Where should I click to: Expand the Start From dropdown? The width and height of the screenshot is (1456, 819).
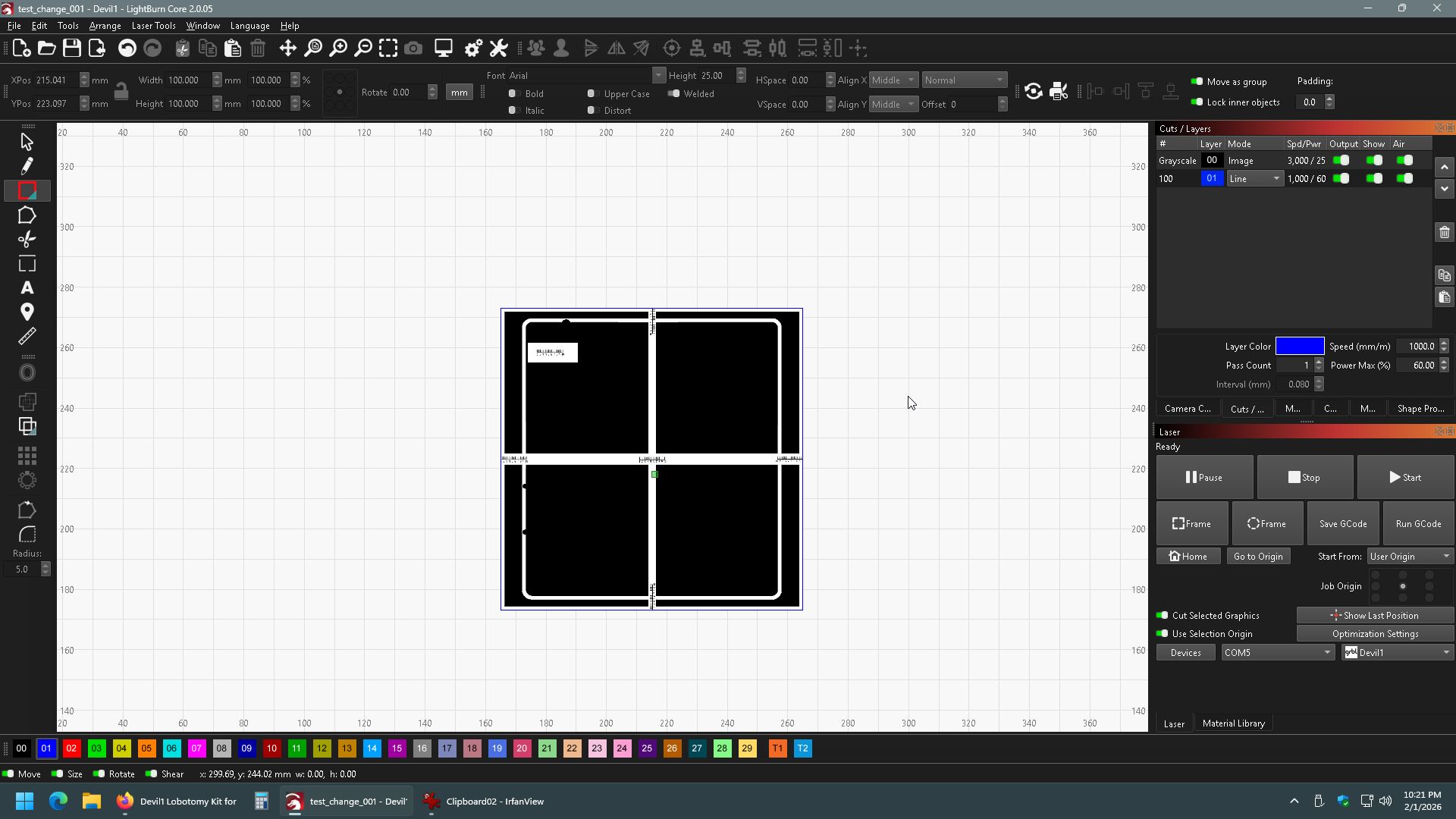point(1410,557)
